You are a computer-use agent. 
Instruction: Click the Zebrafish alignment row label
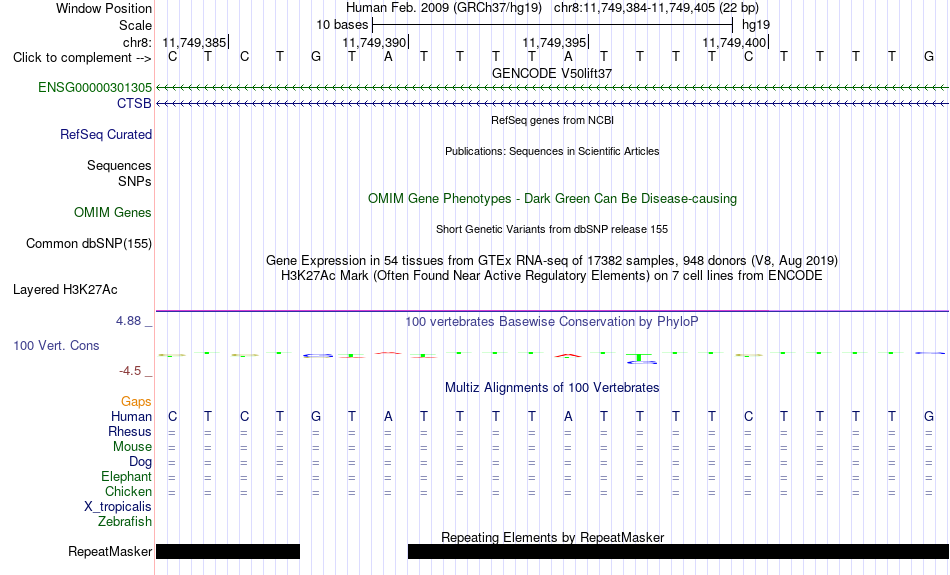[x=125, y=522]
